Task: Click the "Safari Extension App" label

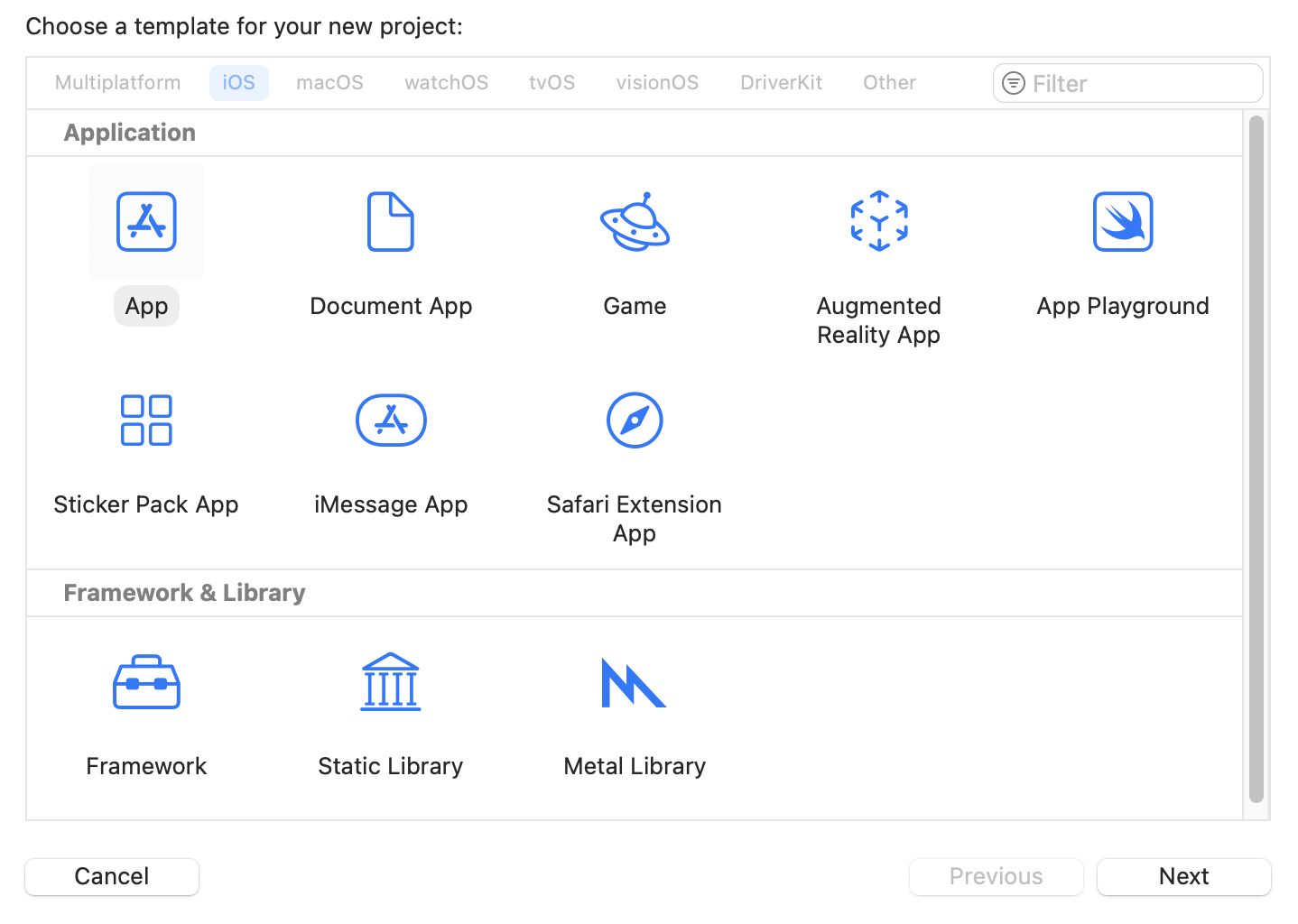Action: click(x=635, y=519)
